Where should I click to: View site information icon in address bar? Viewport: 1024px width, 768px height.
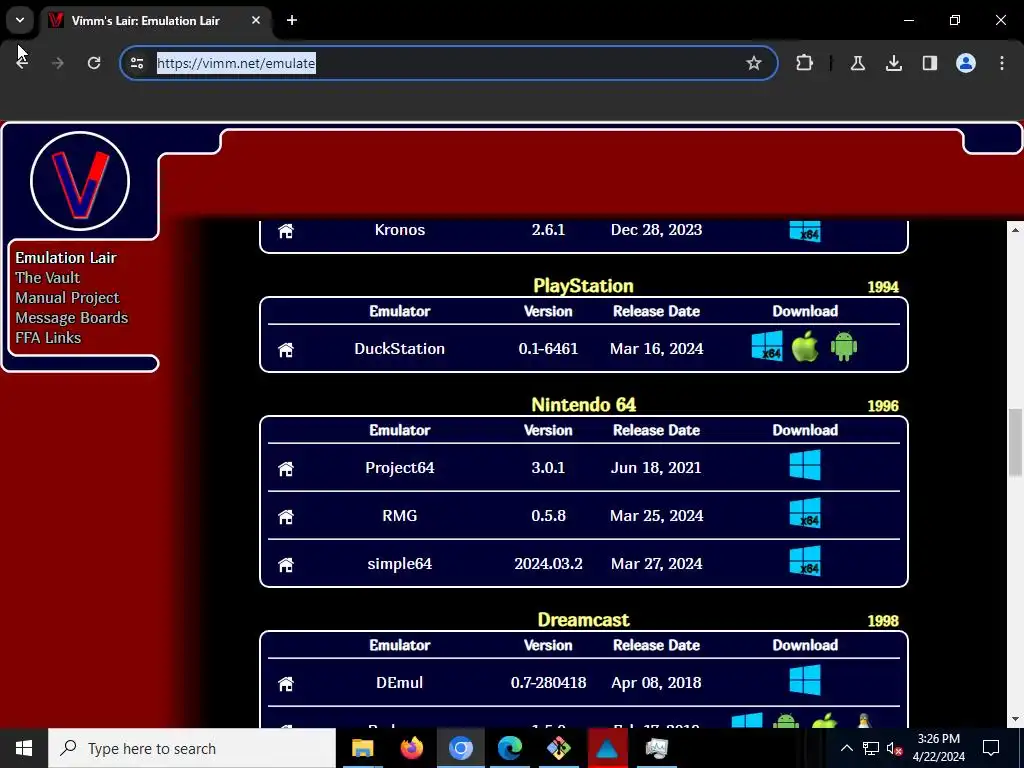136,63
